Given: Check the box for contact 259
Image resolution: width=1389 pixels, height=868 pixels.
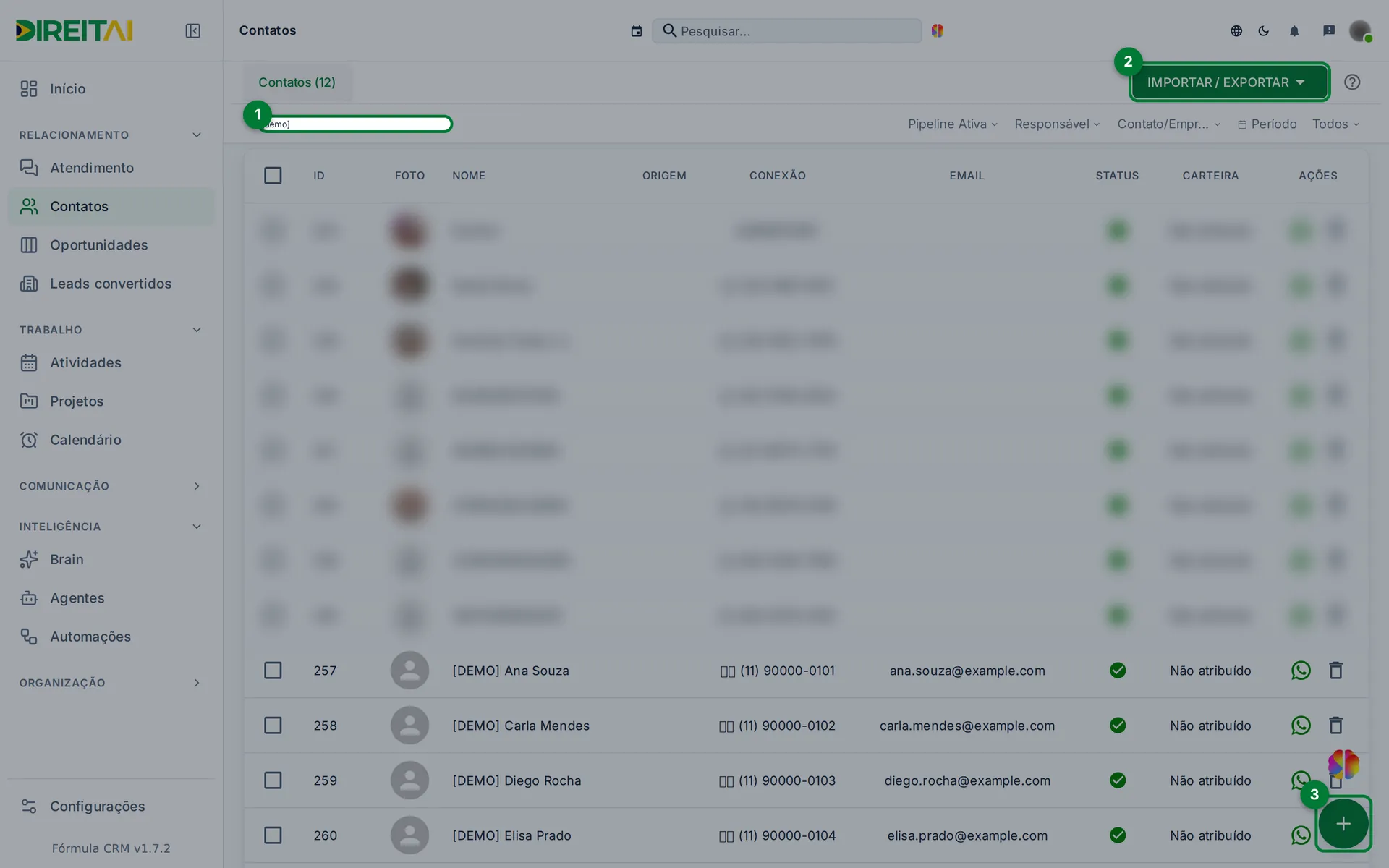Looking at the screenshot, I should [273, 780].
